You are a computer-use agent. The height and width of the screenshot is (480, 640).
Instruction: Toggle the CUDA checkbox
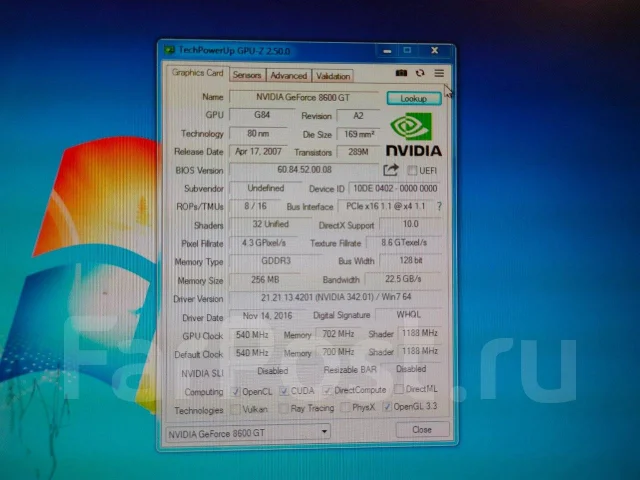pos(284,391)
